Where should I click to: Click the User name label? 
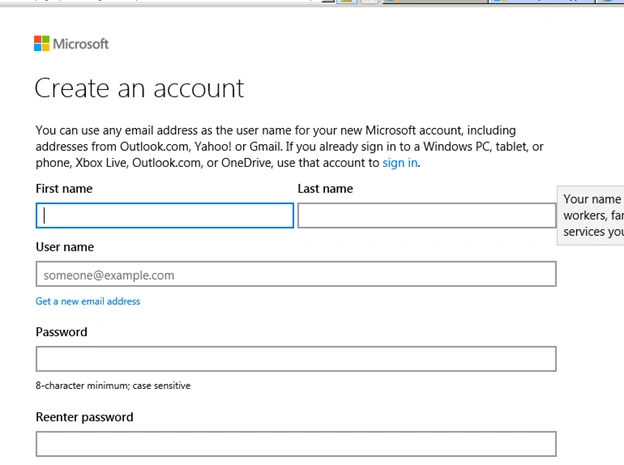[65, 247]
